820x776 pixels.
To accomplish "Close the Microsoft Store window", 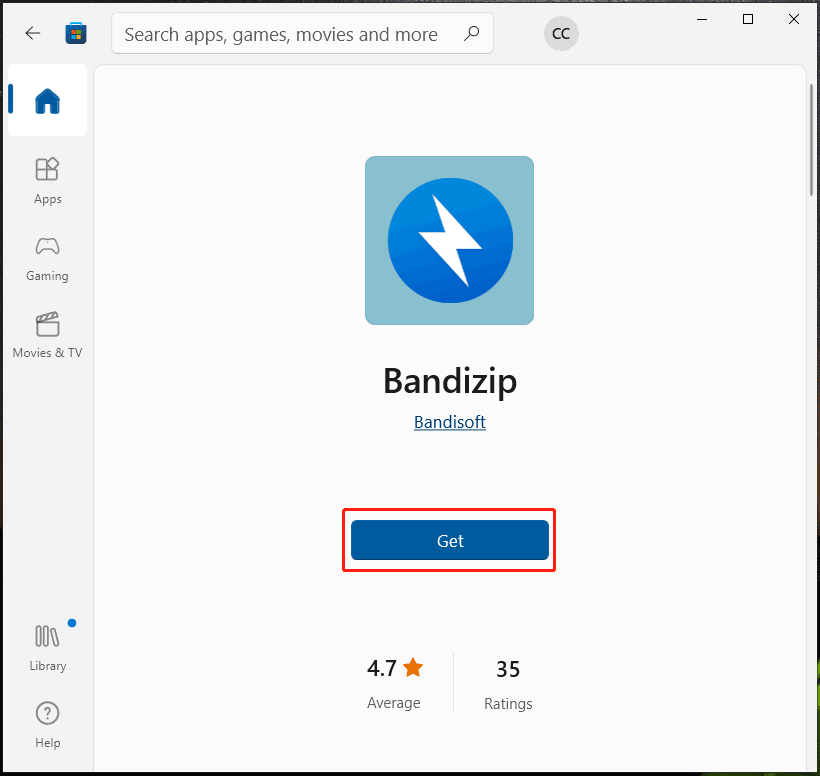I will click(x=793, y=19).
